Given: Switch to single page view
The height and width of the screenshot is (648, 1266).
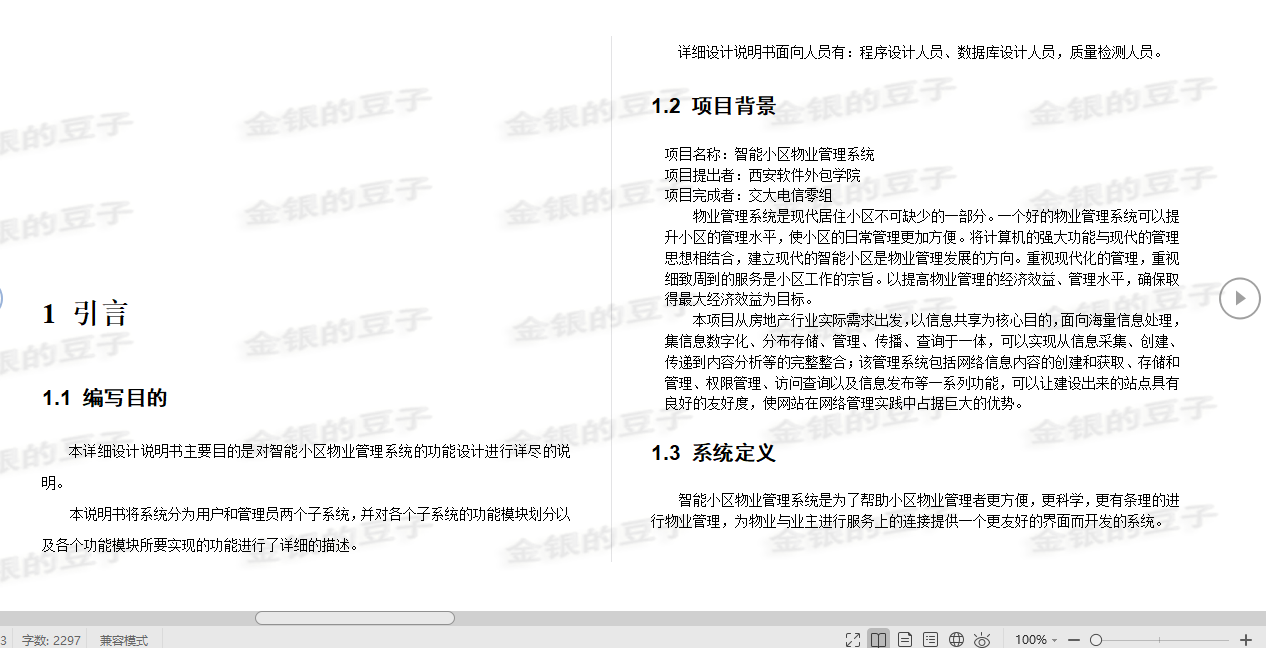Looking at the screenshot, I should pos(904,638).
